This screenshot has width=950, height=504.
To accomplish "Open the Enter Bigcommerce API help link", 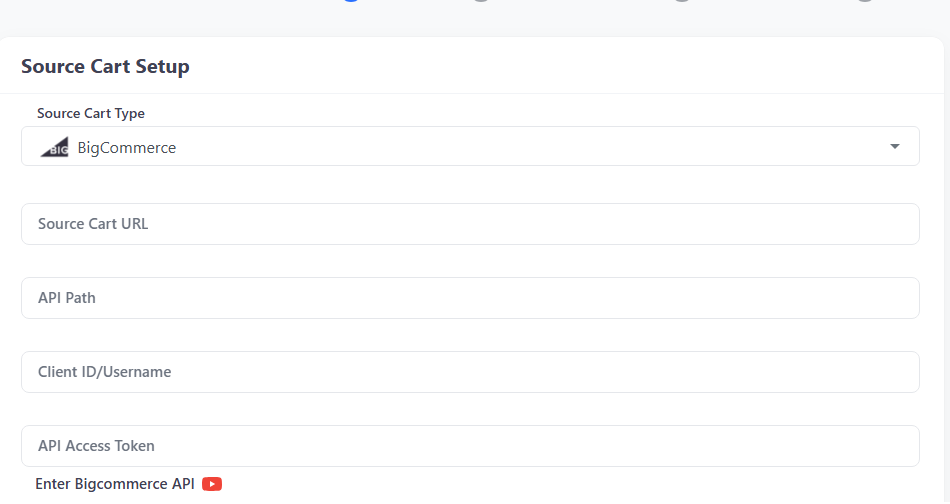I will tap(115, 484).
